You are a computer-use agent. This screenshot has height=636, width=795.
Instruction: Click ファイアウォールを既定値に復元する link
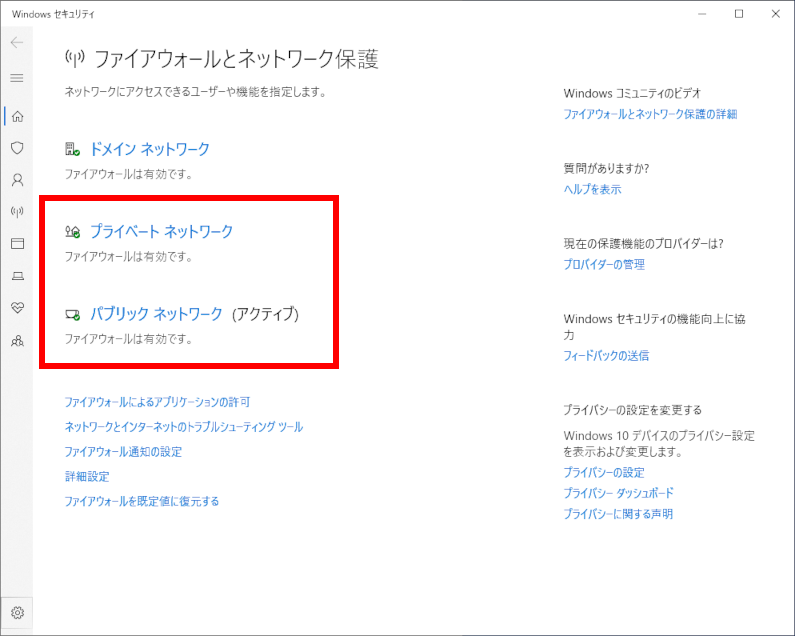tap(141, 502)
